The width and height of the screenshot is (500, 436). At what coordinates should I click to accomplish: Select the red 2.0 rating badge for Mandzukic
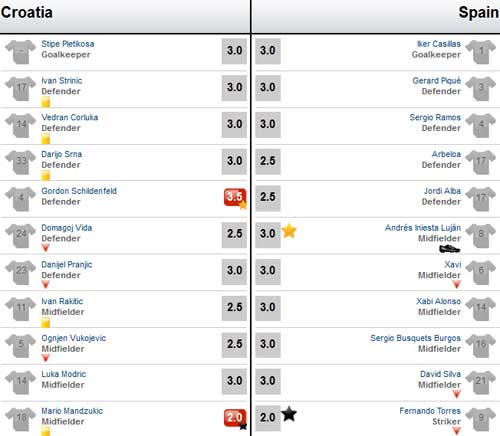coord(235,418)
